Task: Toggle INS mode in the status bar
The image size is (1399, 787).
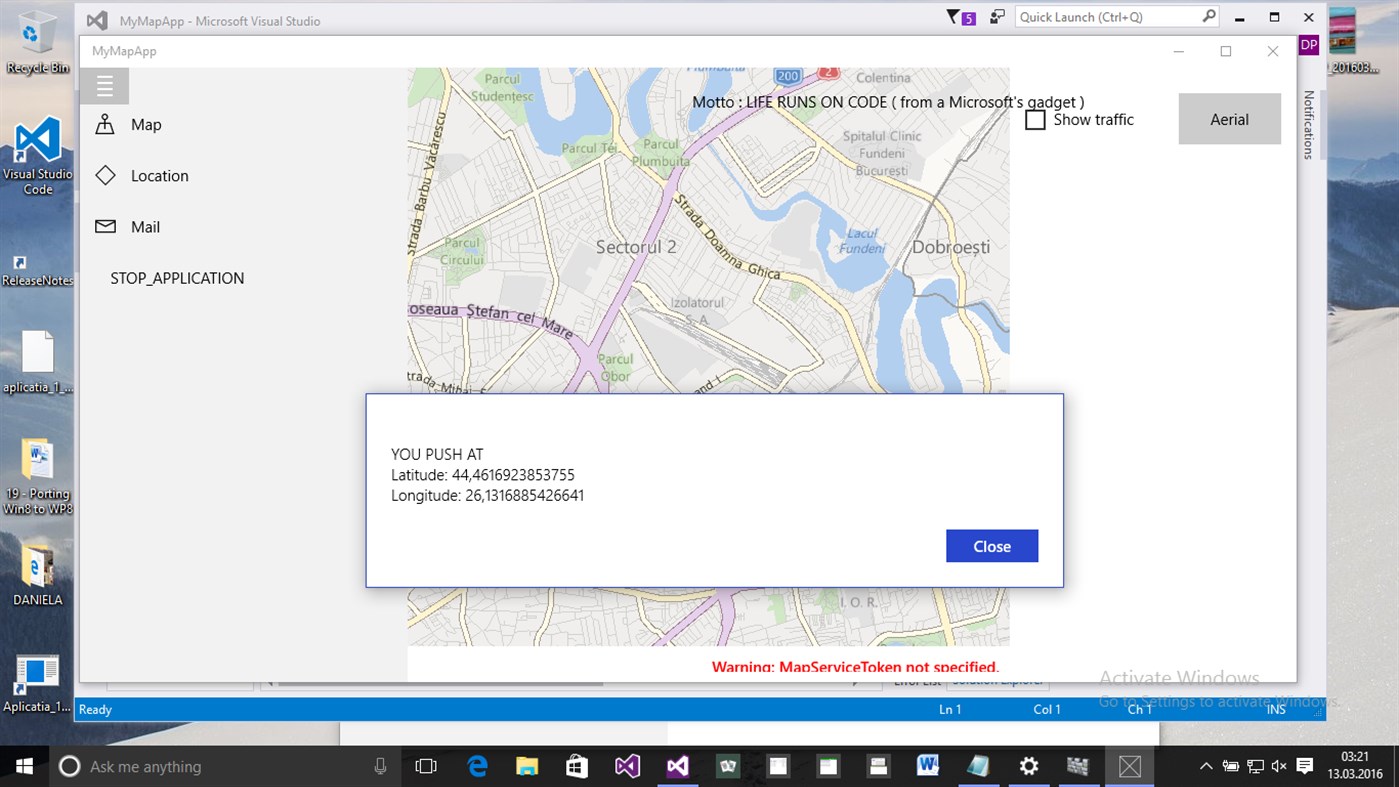Action: click(1275, 709)
